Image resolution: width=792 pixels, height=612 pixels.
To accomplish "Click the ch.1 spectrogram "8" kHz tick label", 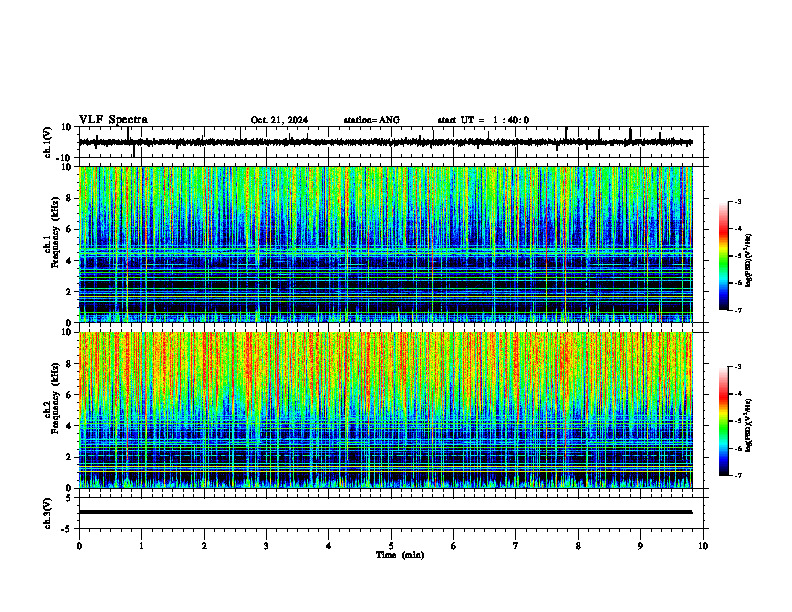I will click(x=69, y=198).
